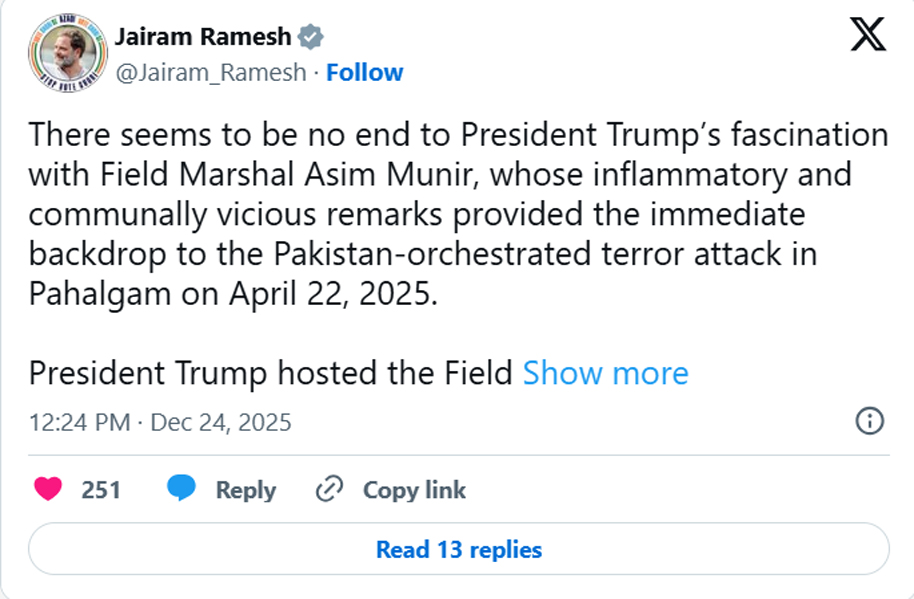The image size is (914, 599).
Task: Follow Jairam Ramesh
Action: point(365,73)
